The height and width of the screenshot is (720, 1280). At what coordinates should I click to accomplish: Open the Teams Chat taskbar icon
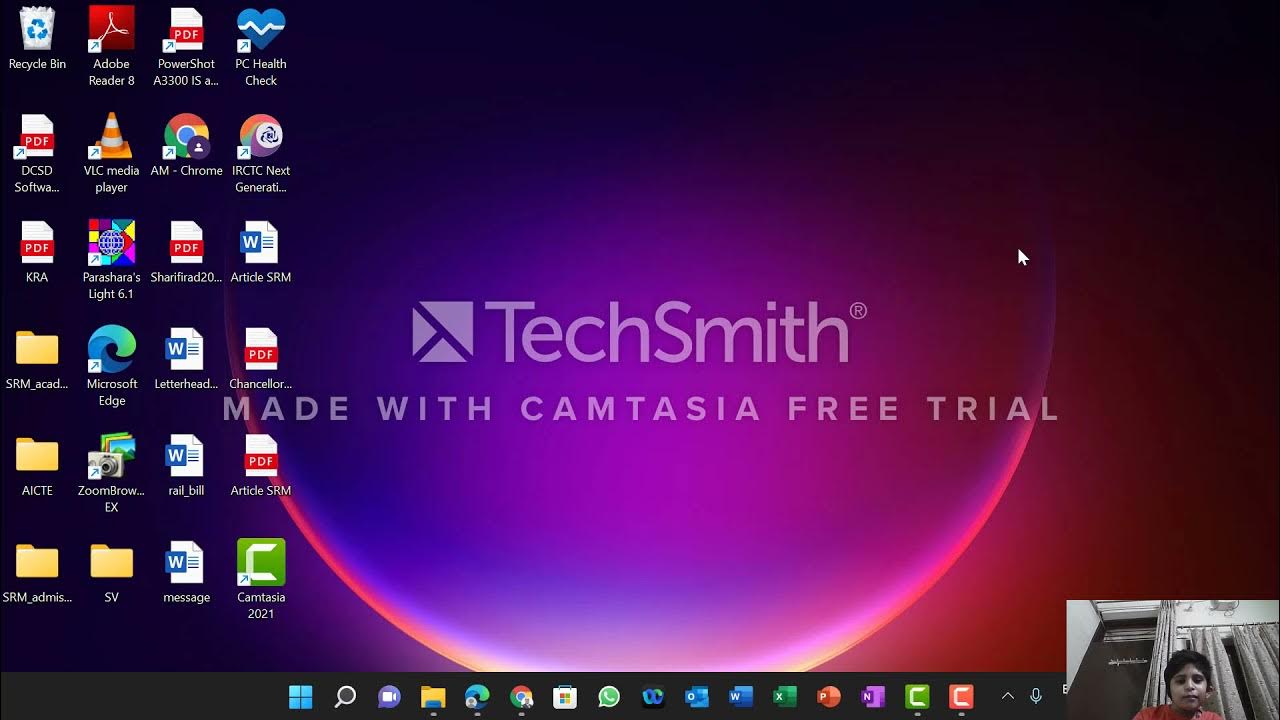click(389, 697)
